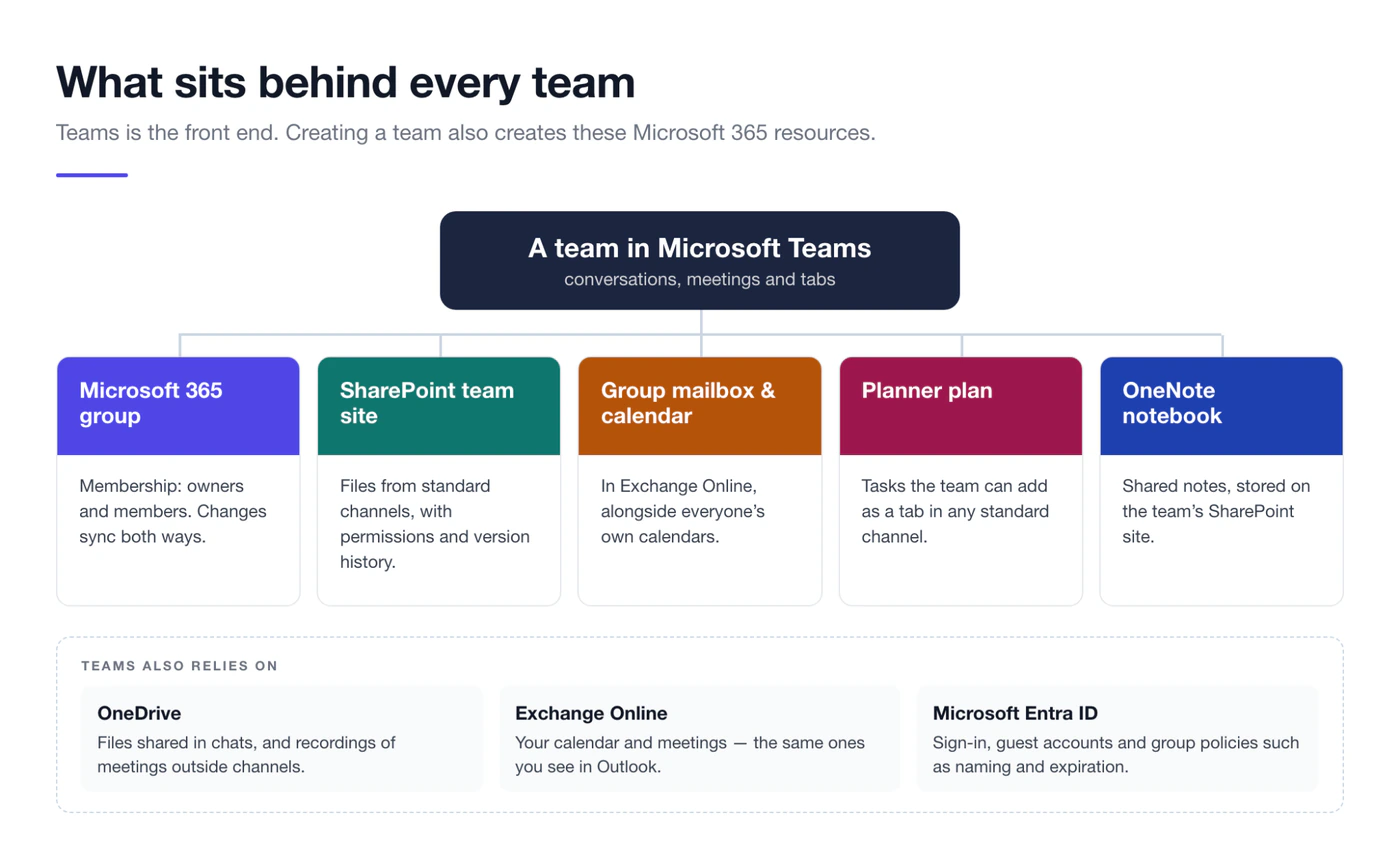Select the 'Microsoft Entra ID' title
The height and width of the screenshot is (861, 1400).
(1015, 713)
